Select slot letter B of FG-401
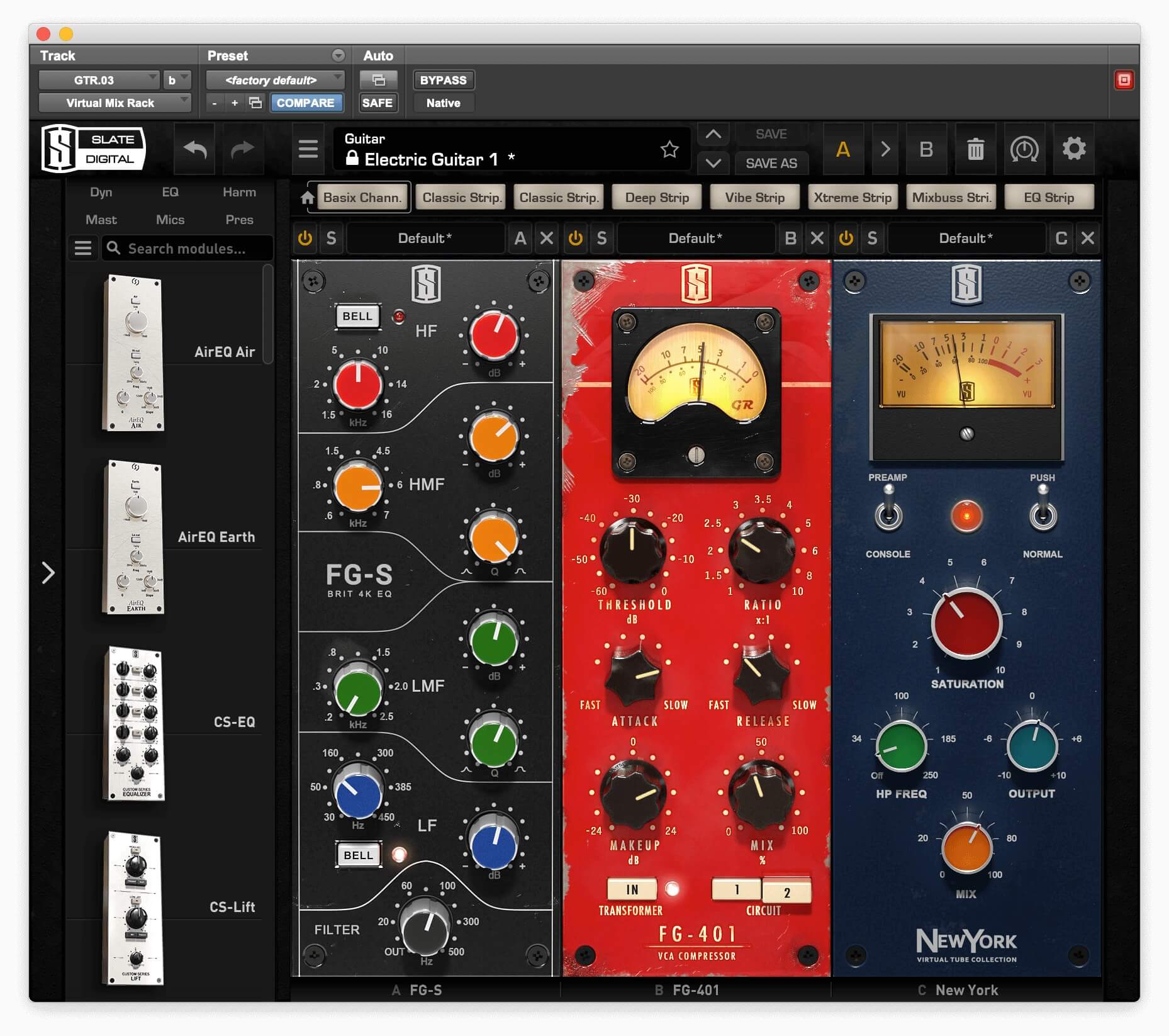This screenshot has height=1036, width=1169. coord(791,238)
